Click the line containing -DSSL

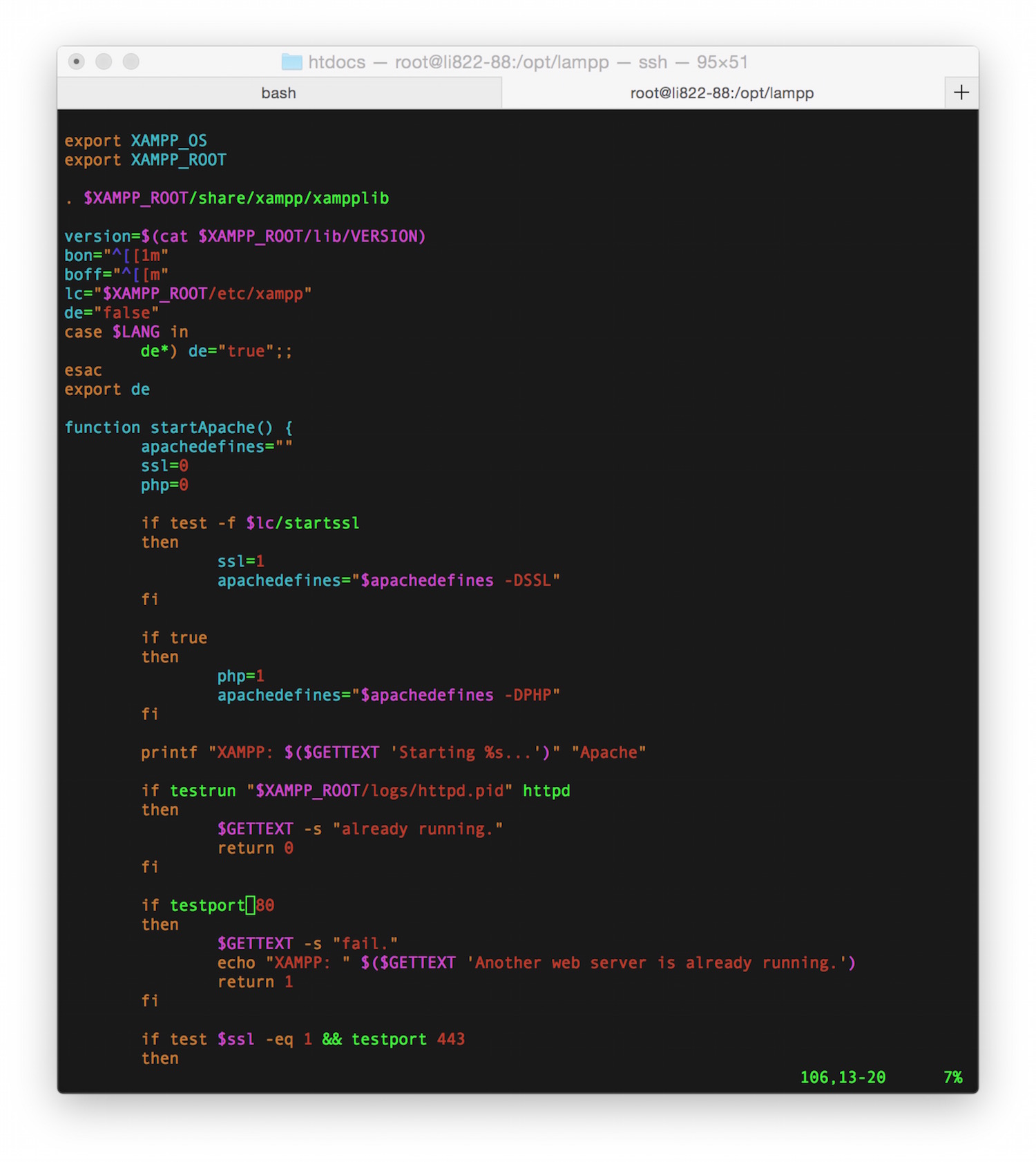coord(388,581)
